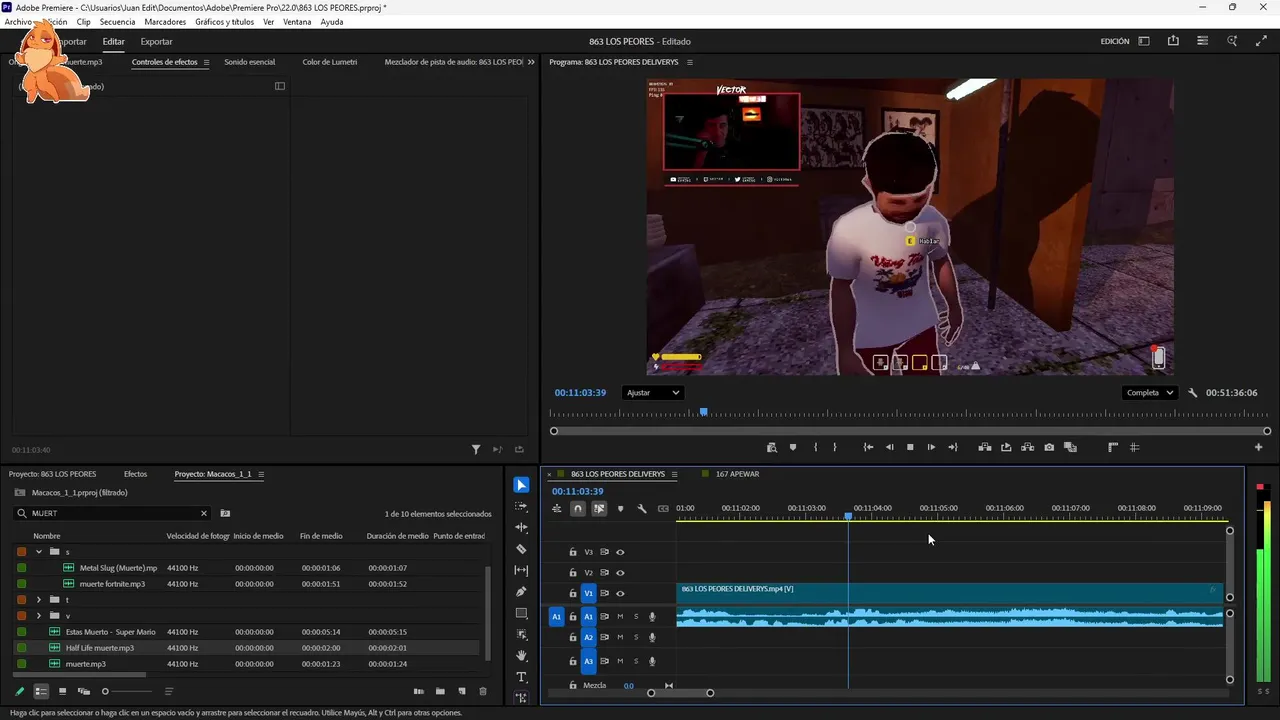
Task: Switch to the 167 APEWAR sequence tab
Action: [737, 474]
